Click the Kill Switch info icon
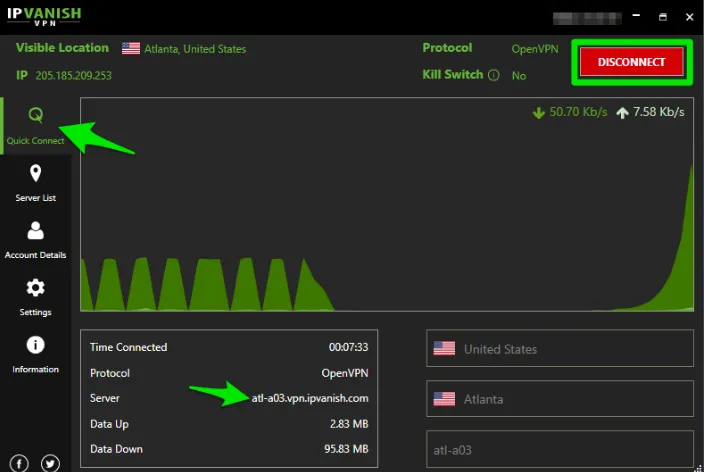The image size is (704, 472). (x=493, y=75)
